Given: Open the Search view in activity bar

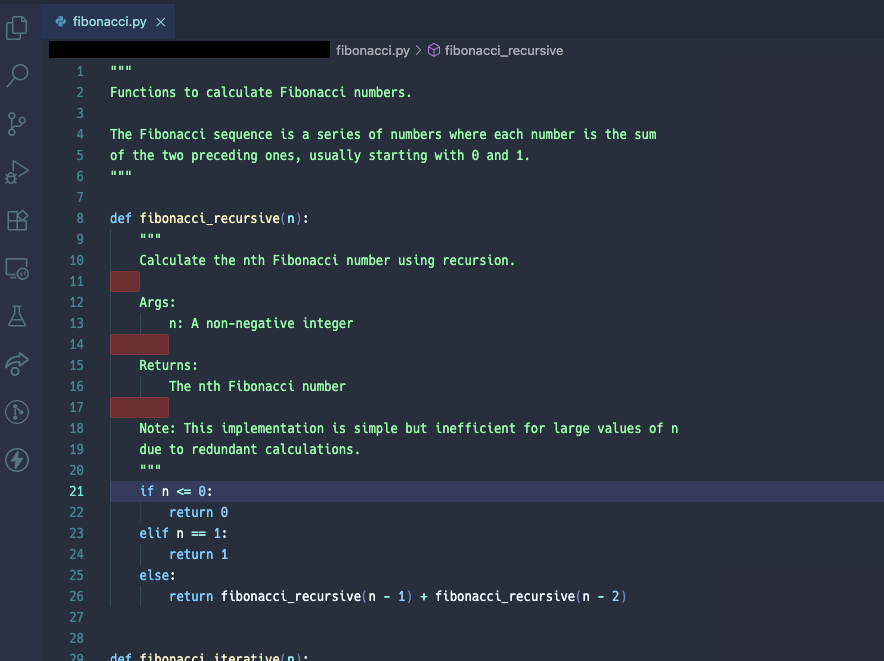Looking at the screenshot, I should coord(17,76).
